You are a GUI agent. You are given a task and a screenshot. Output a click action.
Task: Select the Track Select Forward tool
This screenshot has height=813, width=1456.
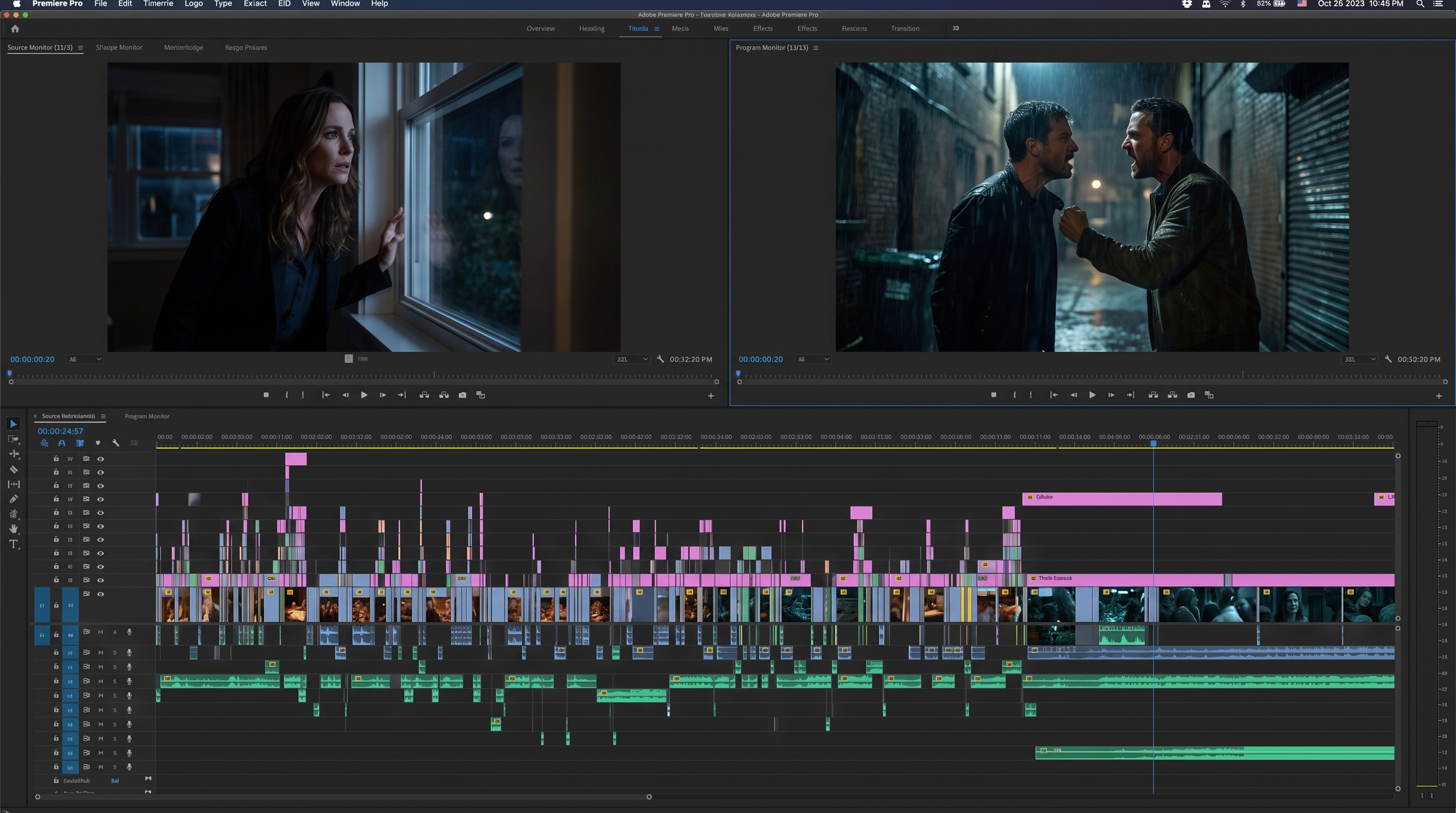[x=14, y=439]
